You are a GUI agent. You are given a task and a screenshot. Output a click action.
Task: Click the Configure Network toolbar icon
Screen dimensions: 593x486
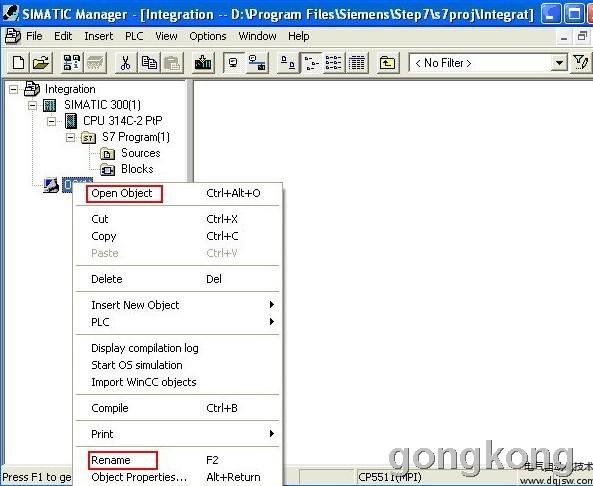[257, 62]
